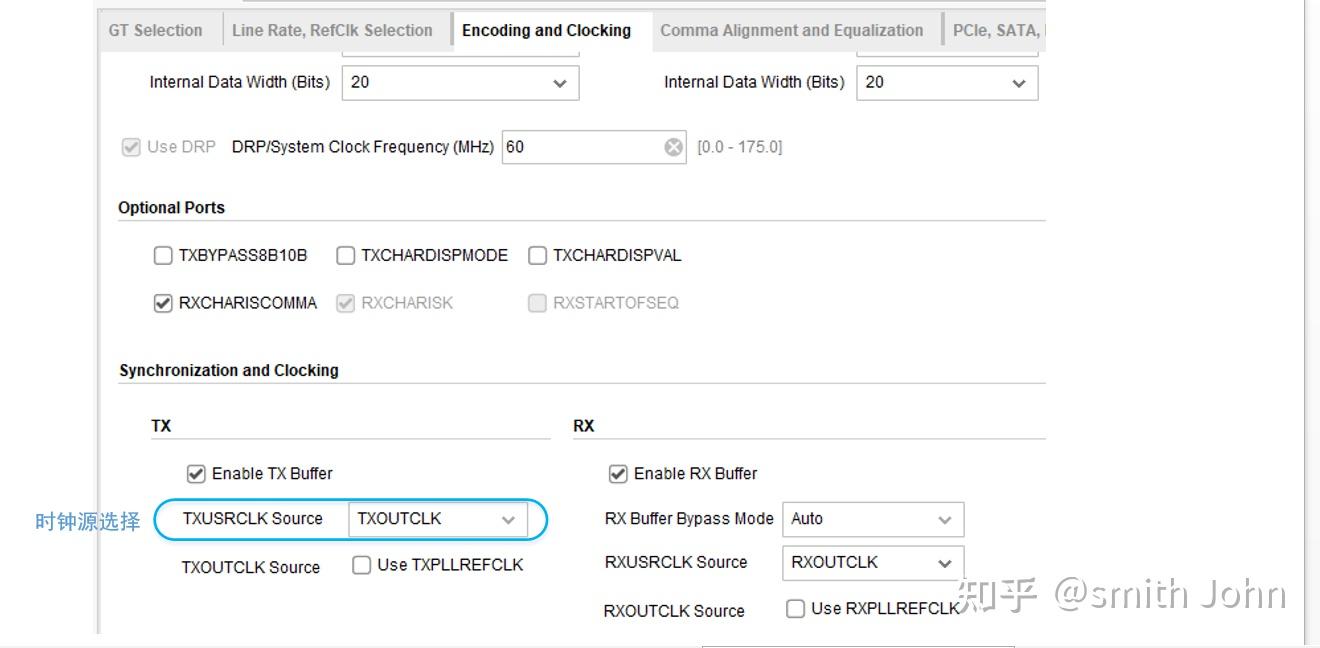1320x648 pixels.
Task: Select the PCIe, SATA tab
Action: 996,30
